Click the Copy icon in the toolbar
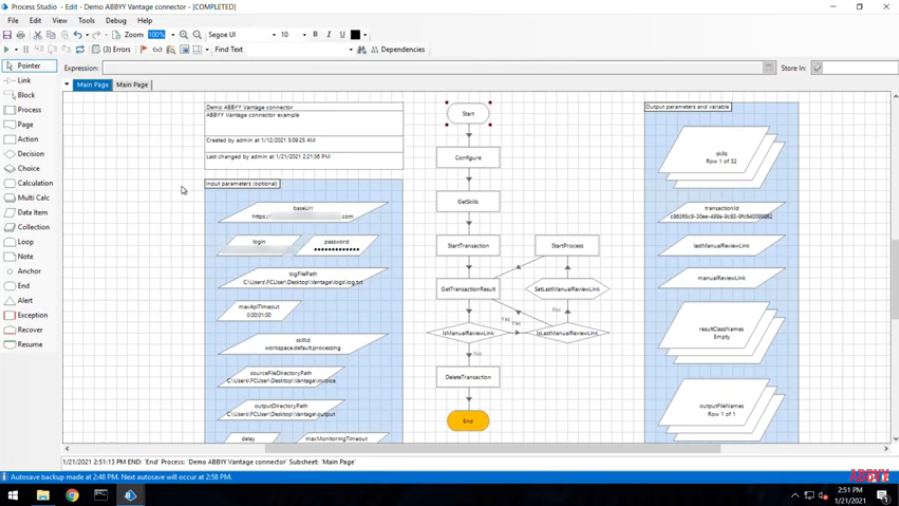The image size is (899, 506). click(x=51, y=35)
